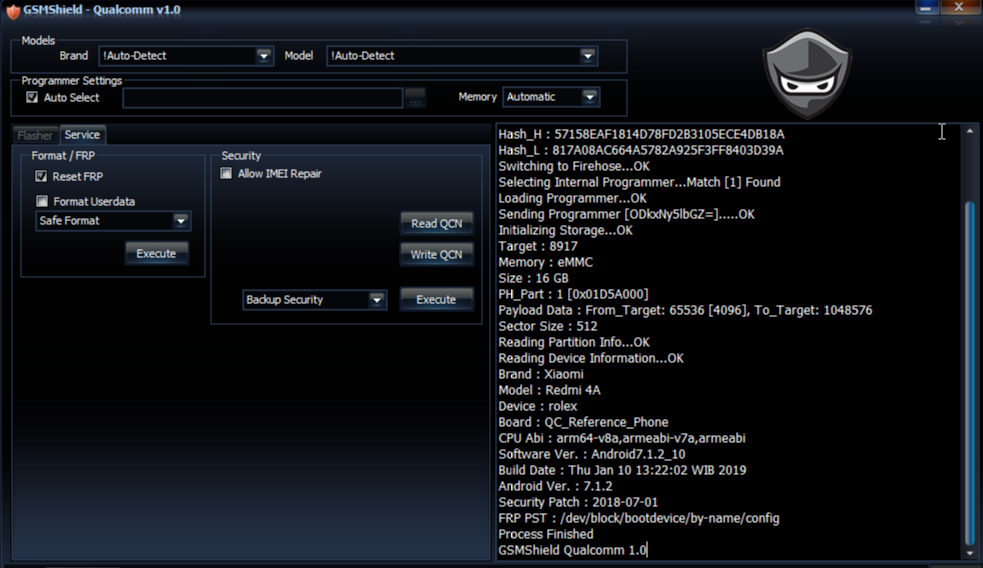Open programmer file browse button
Screen dimensions: 983x568
[x=415, y=98]
